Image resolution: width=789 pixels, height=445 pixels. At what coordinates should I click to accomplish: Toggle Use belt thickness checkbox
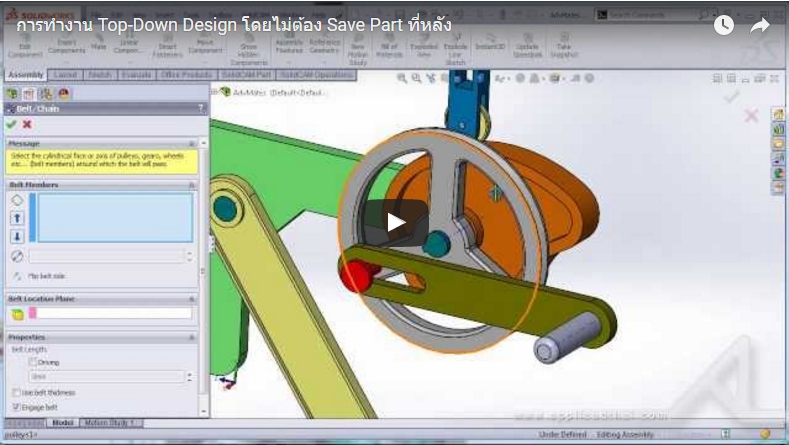coord(16,392)
